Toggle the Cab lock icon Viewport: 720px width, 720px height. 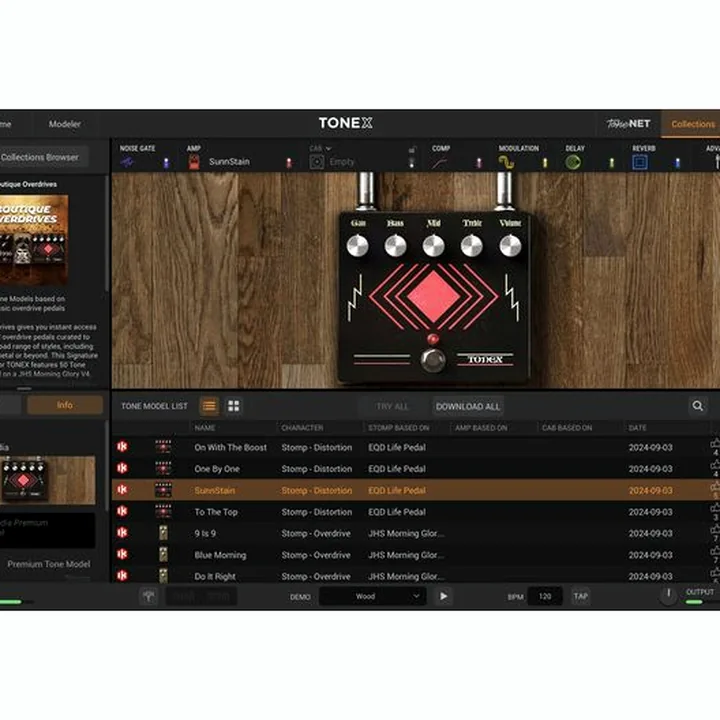[412, 150]
